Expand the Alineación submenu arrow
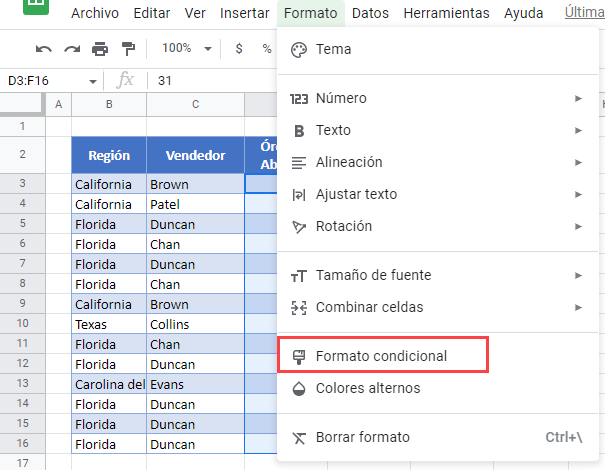The height and width of the screenshot is (470, 605). click(578, 162)
